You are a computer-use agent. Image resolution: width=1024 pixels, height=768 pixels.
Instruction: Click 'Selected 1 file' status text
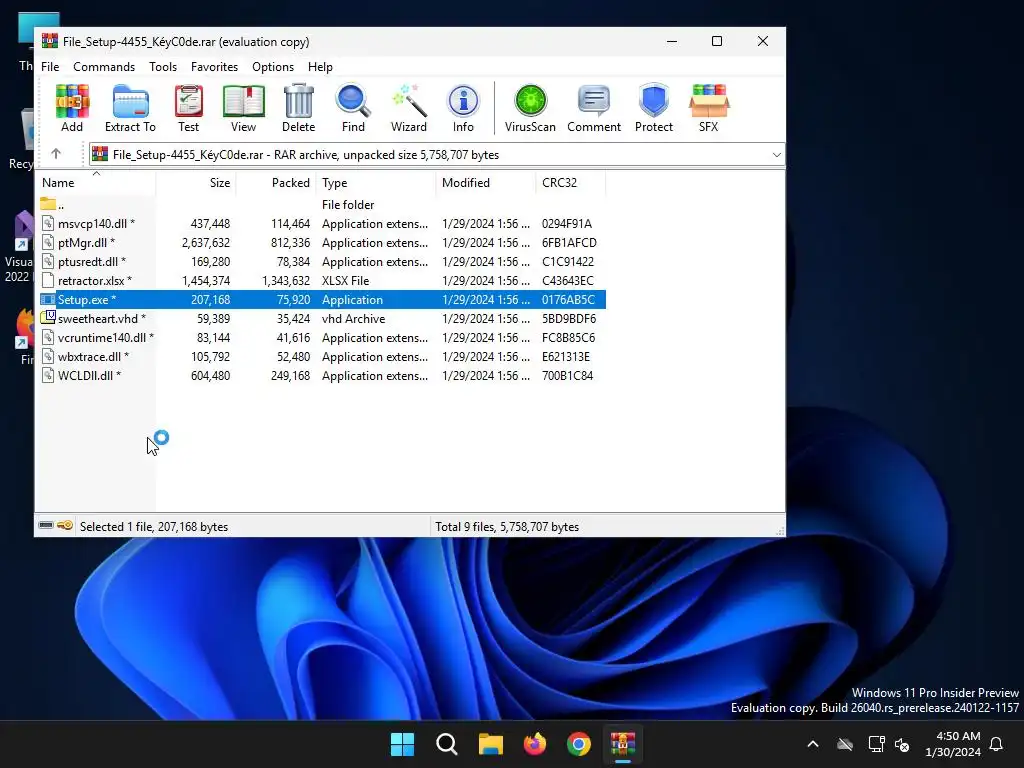pos(153,526)
